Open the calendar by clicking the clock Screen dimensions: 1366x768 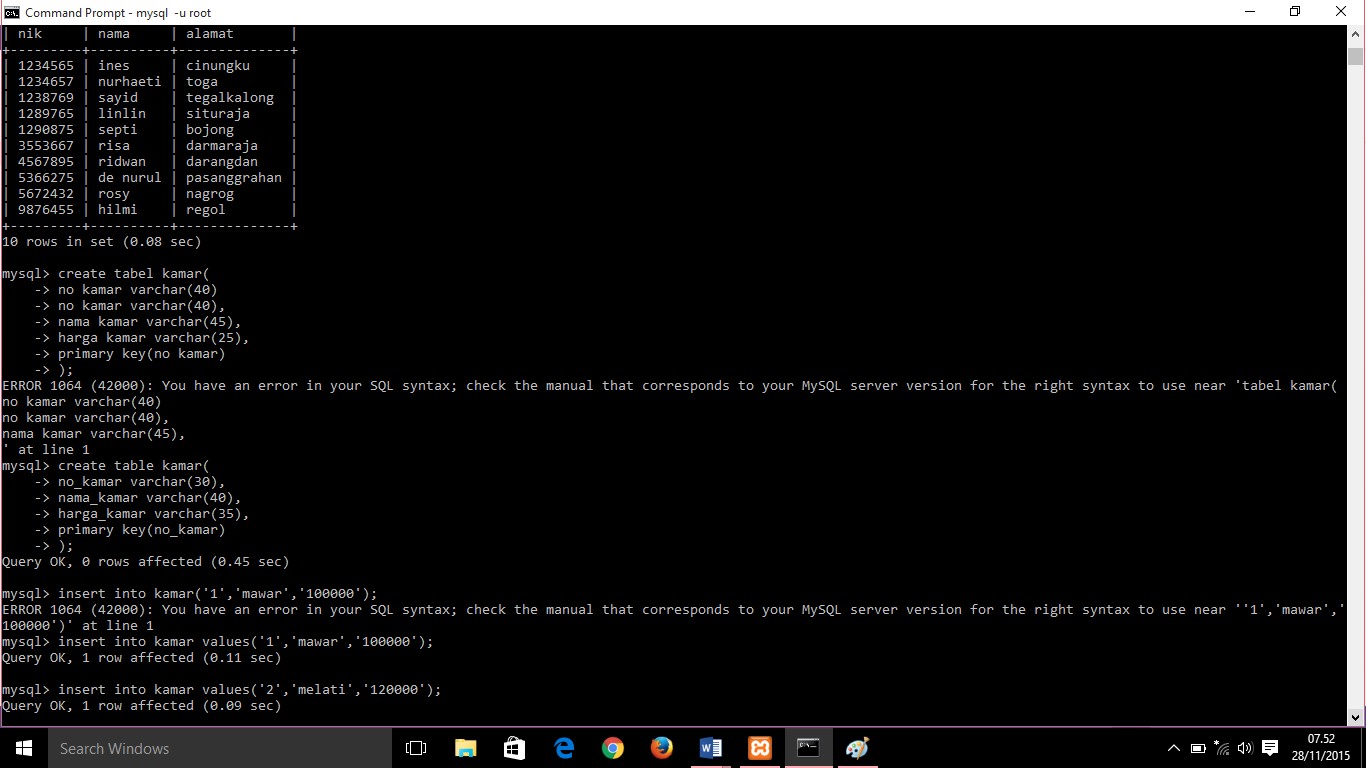pos(1322,748)
